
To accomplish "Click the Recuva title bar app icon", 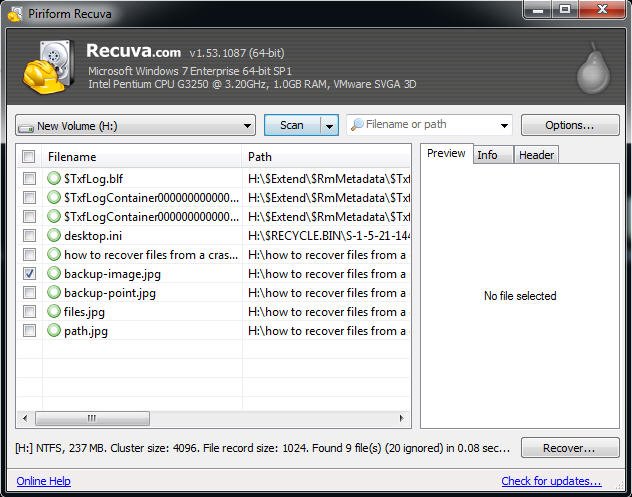I will tap(15, 14).
